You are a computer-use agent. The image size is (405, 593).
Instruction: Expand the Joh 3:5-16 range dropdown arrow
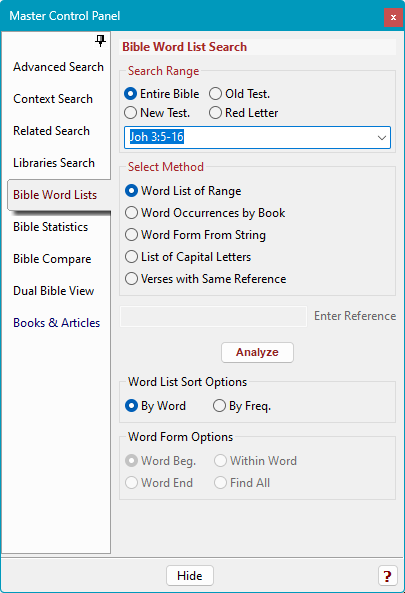(382, 138)
